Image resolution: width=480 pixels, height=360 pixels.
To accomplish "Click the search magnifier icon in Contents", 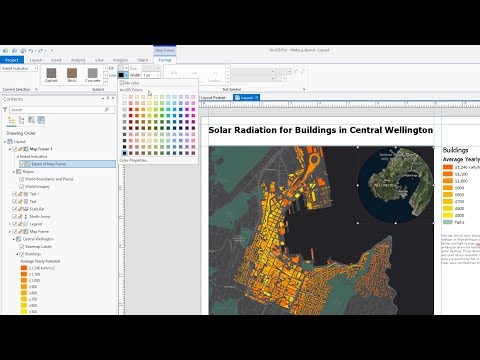I will tap(107, 110).
